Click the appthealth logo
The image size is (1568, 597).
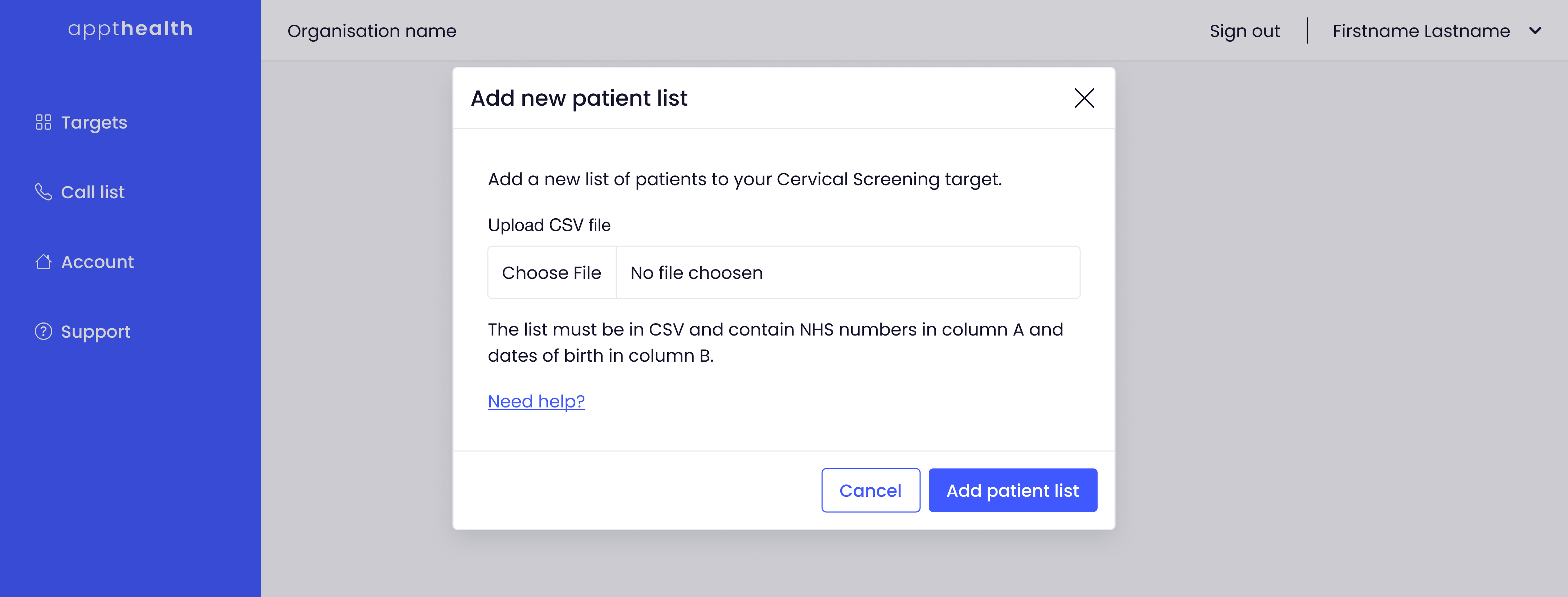click(130, 29)
